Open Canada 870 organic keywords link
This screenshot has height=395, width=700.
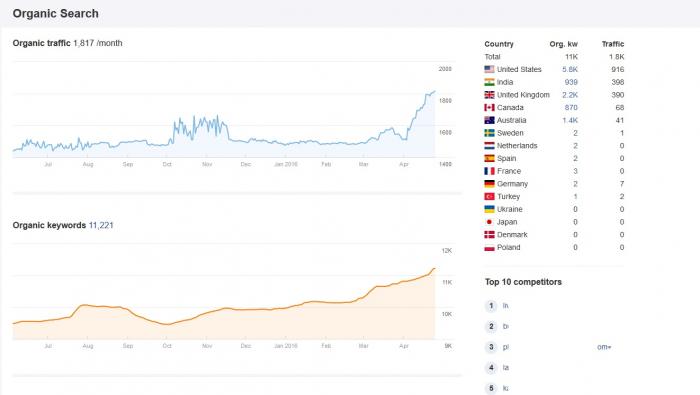coord(571,108)
